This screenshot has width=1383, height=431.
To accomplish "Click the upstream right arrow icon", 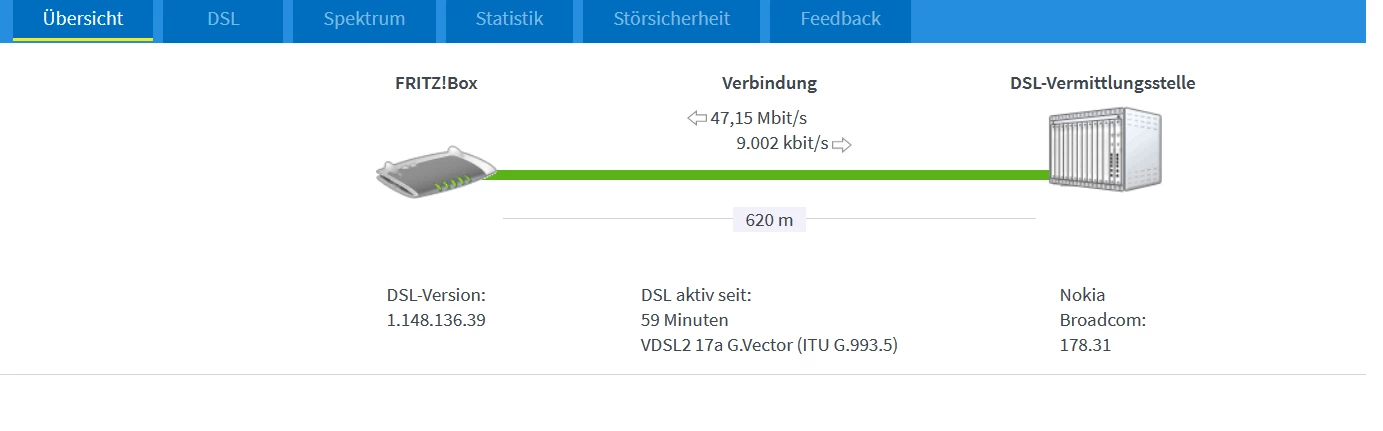I will tap(841, 145).
